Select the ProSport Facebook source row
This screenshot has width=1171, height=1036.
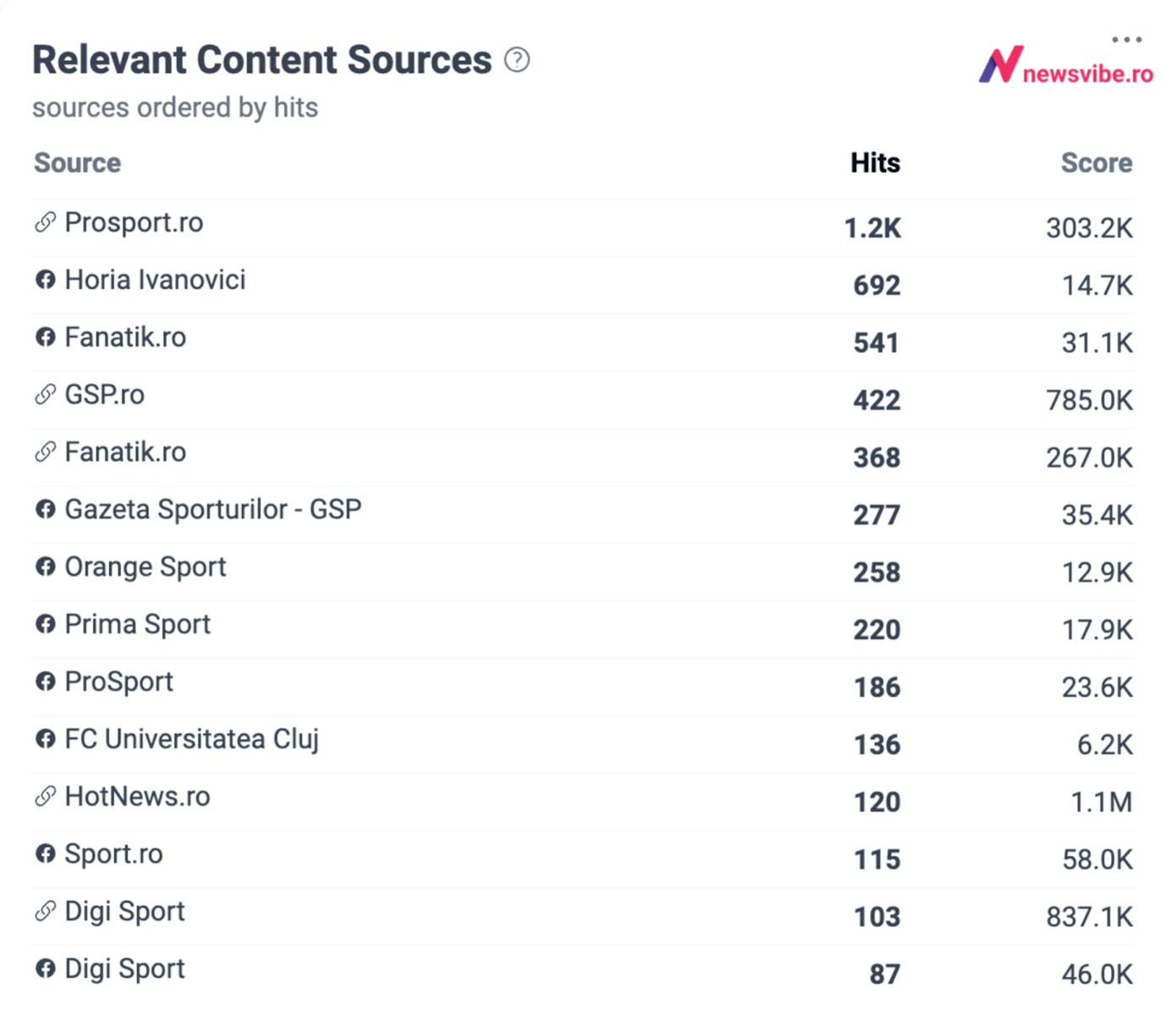pos(118,682)
